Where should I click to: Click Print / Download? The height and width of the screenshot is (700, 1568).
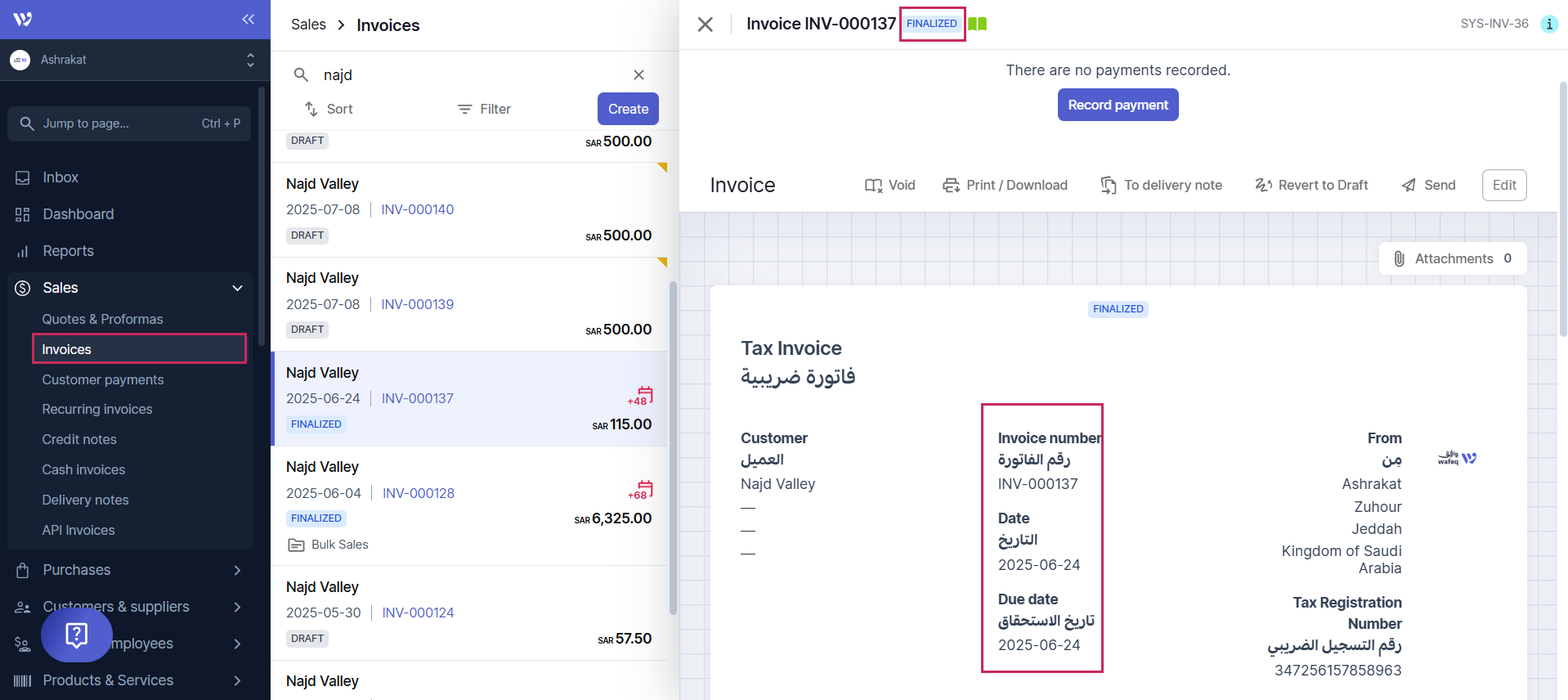[x=1005, y=185]
